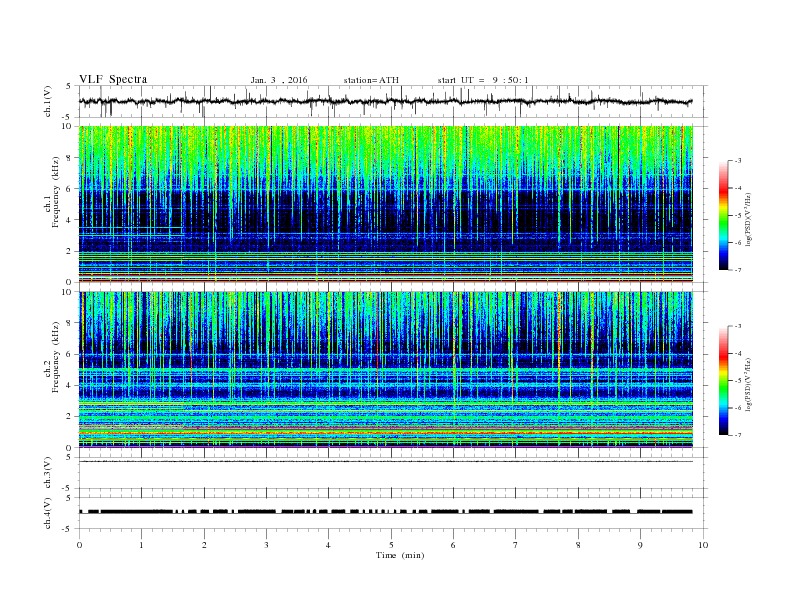Click the ch.2 frequency tick label '4'
Screen dimensions: 792x612
point(70,385)
